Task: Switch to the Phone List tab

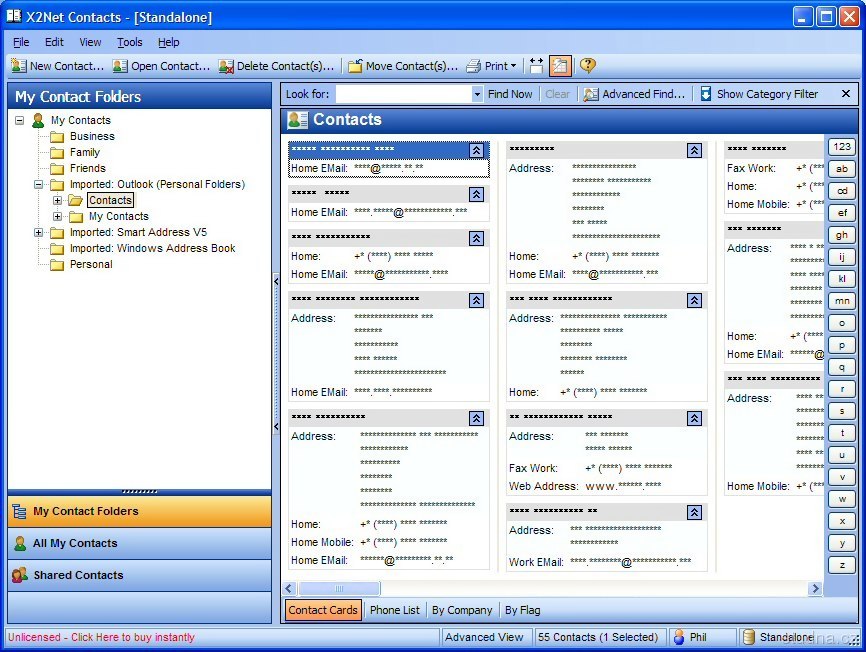Action: coord(395,610)
